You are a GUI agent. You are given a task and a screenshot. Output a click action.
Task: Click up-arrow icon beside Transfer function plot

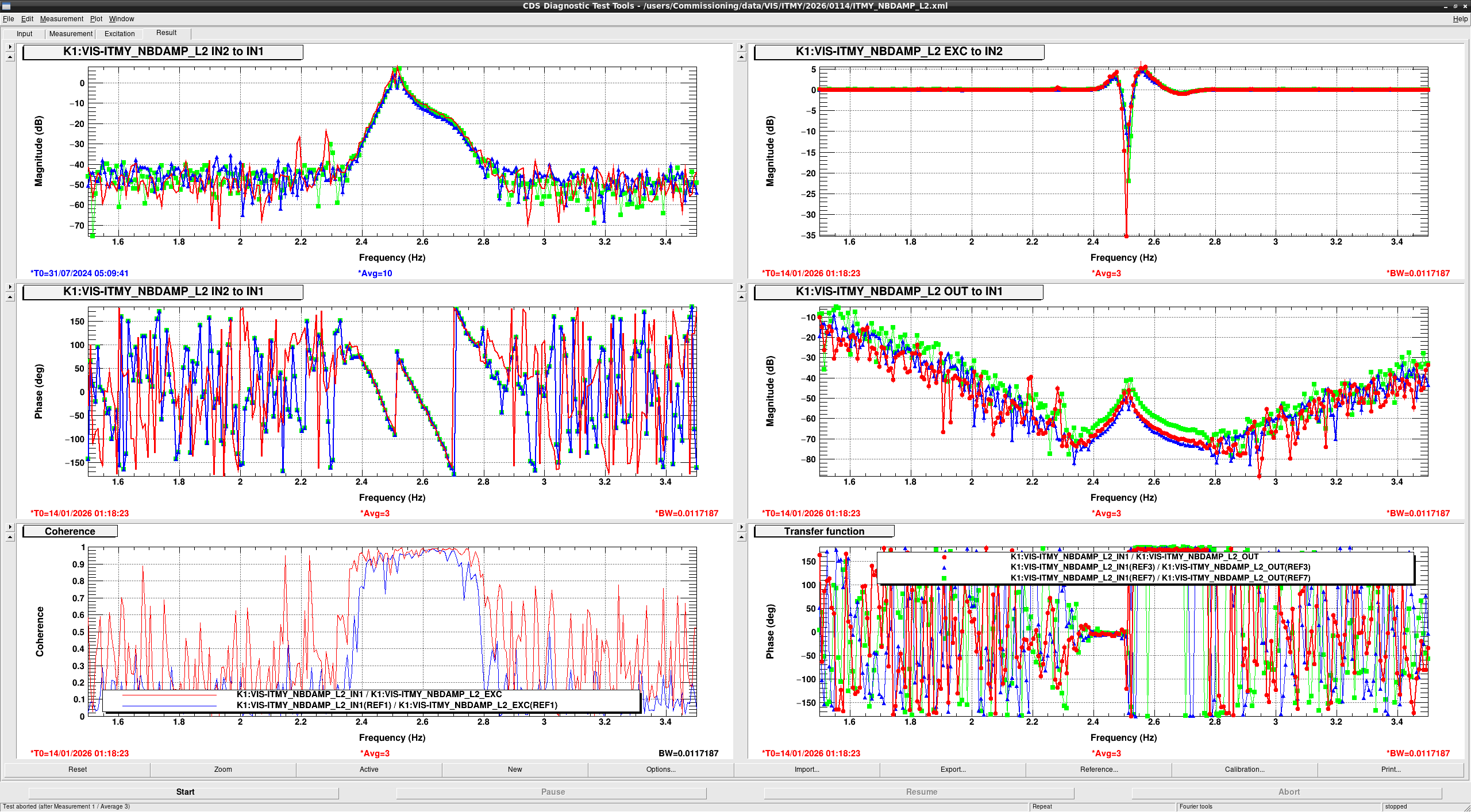pyautogui.click(x=741, y=537)
